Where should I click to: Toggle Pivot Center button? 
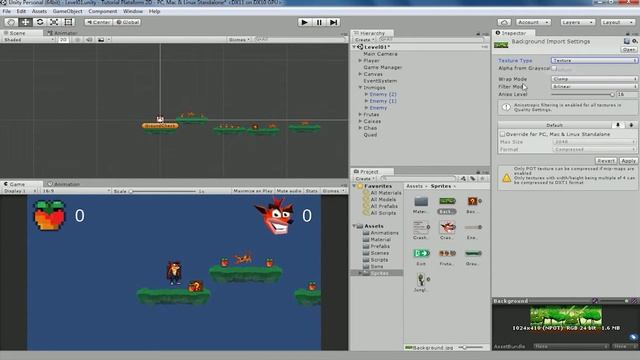coord(98,22)
